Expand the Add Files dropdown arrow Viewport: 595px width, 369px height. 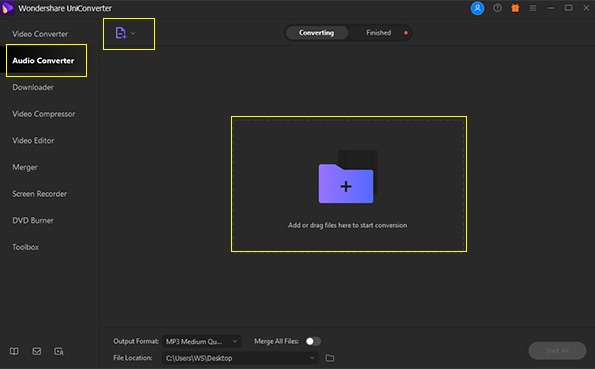click(x=133, y=33)
